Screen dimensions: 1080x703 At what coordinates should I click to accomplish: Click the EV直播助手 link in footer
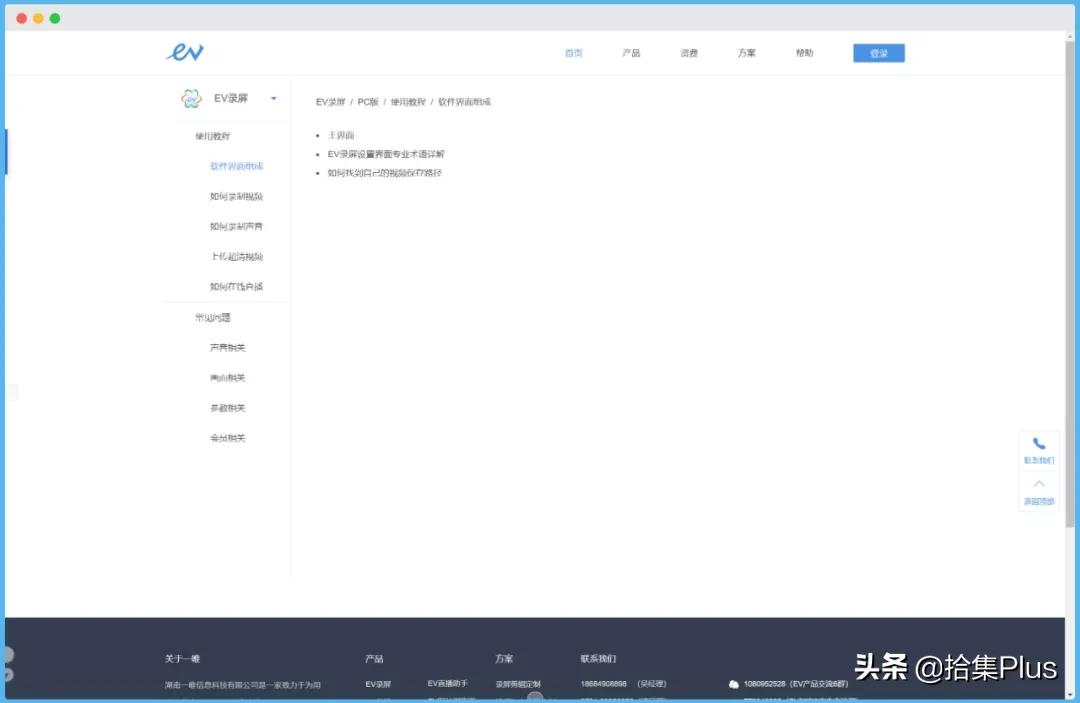coord(447,684)
